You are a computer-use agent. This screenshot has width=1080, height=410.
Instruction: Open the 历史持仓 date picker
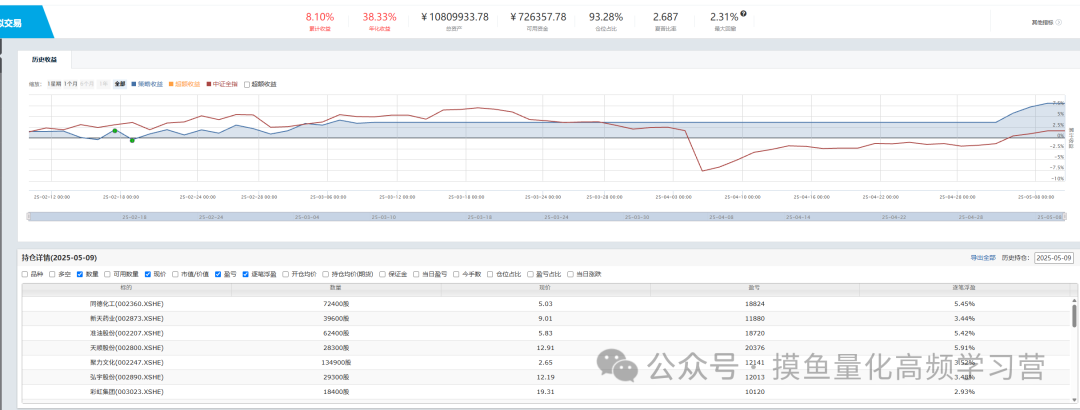click(1052, 258)
